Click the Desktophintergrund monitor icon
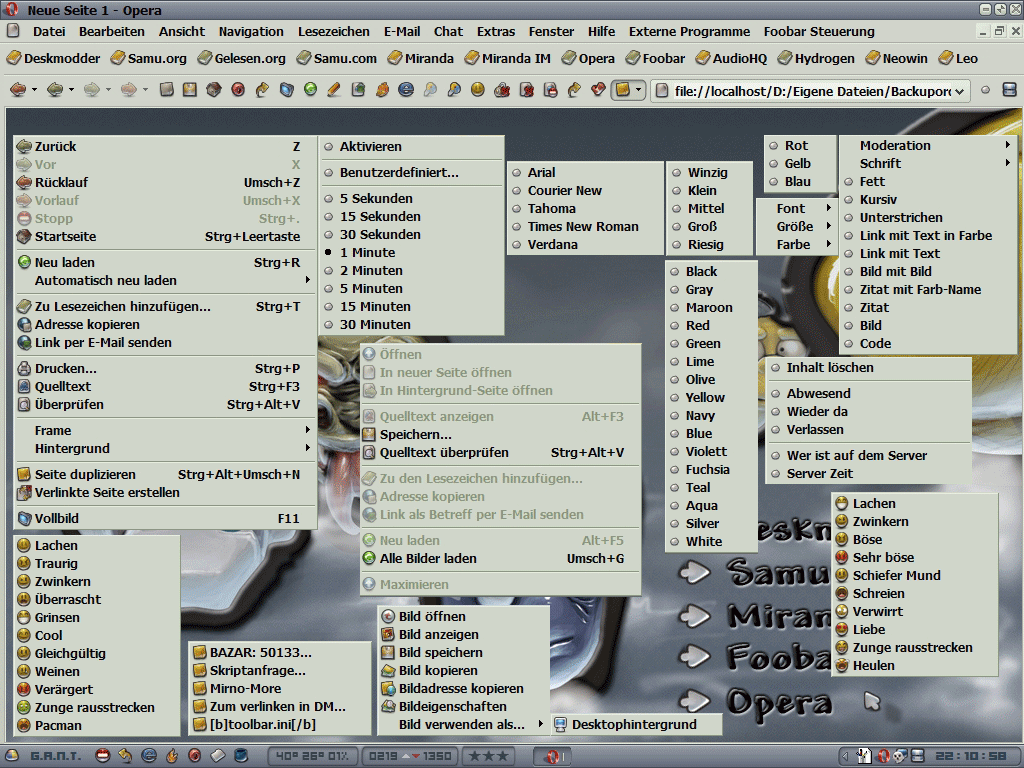 (x=560, y=724)
